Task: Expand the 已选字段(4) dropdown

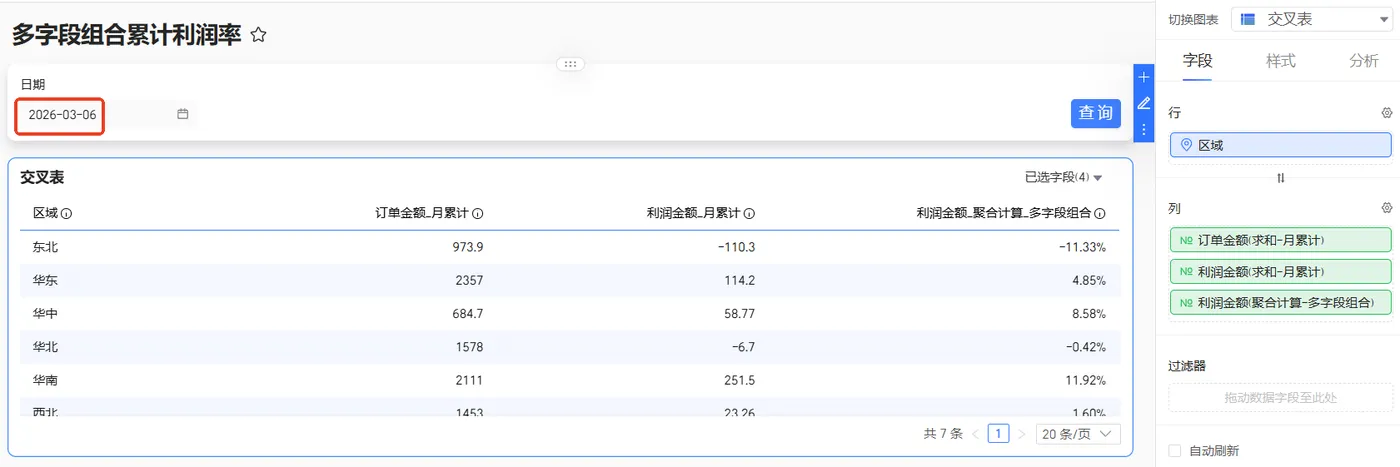Action: pyautogui.click(x=1063, y=177)
